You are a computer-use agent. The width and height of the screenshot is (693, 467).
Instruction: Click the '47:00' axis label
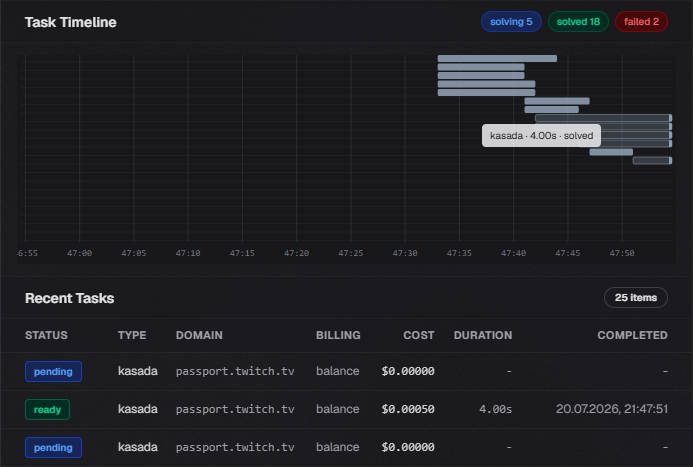(x=80, y=253)
